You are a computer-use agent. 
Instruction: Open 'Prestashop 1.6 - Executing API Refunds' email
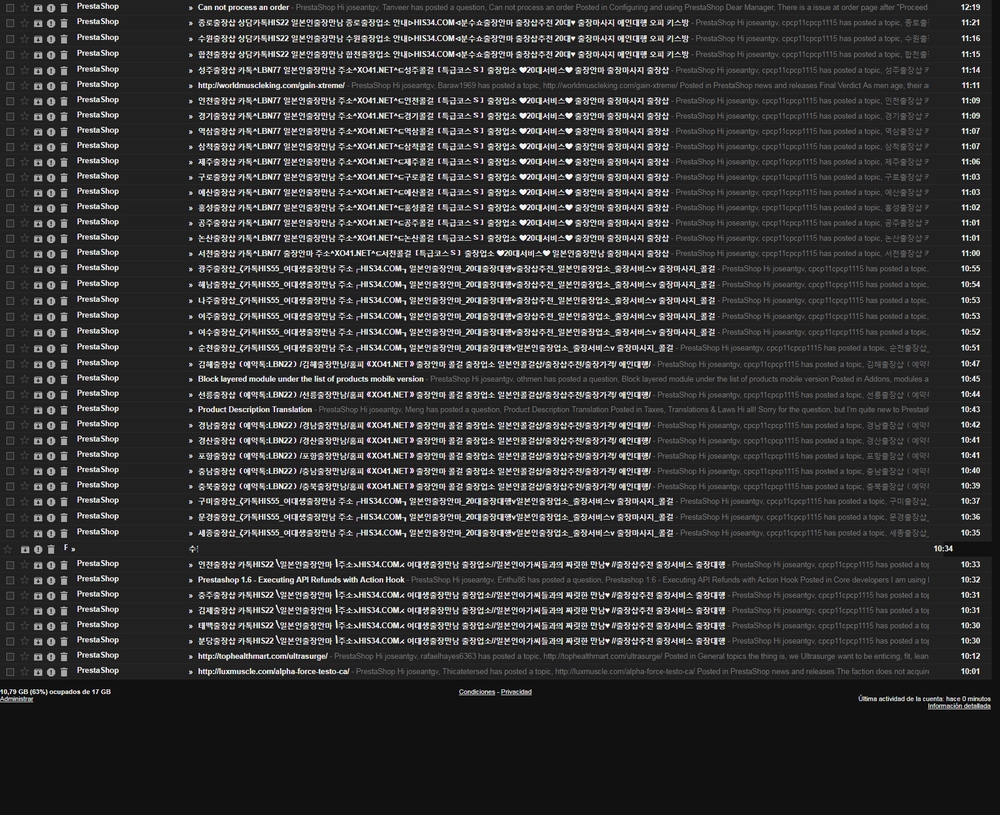point(301,580)
